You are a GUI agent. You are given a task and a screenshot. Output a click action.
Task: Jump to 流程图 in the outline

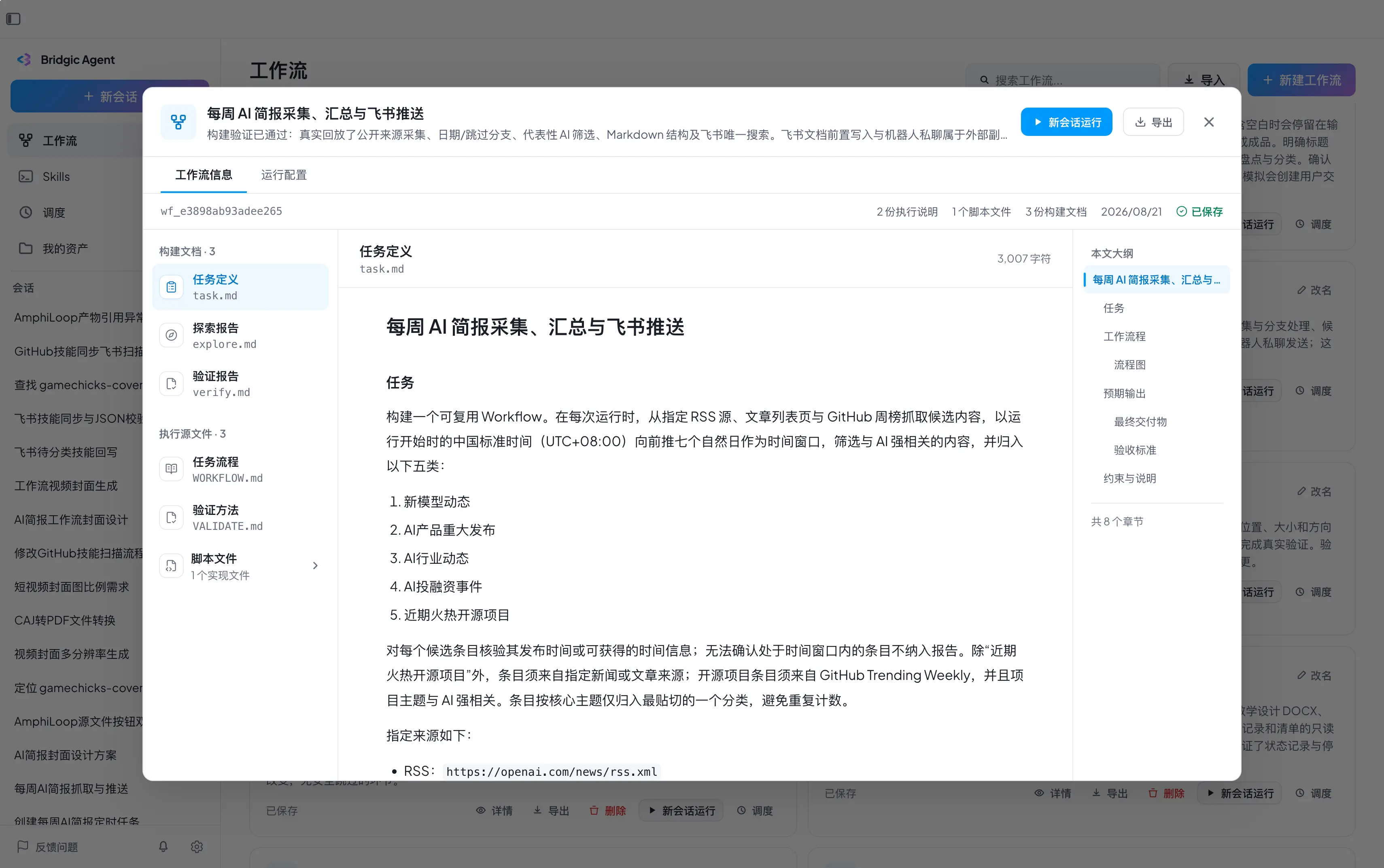pyautogui.click(x=1129, y=364)
